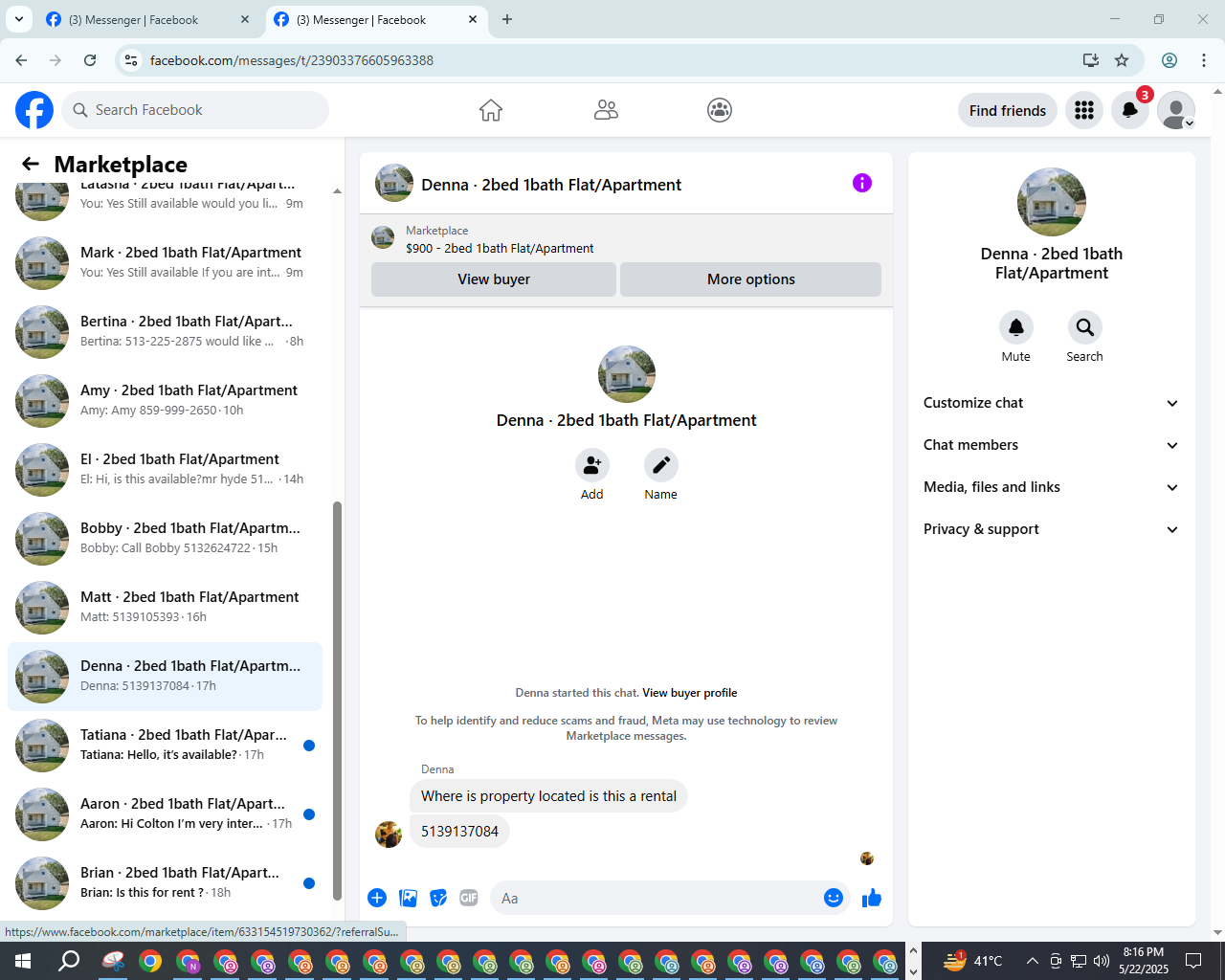Open Matt's apartment conversation

[165, 608]
